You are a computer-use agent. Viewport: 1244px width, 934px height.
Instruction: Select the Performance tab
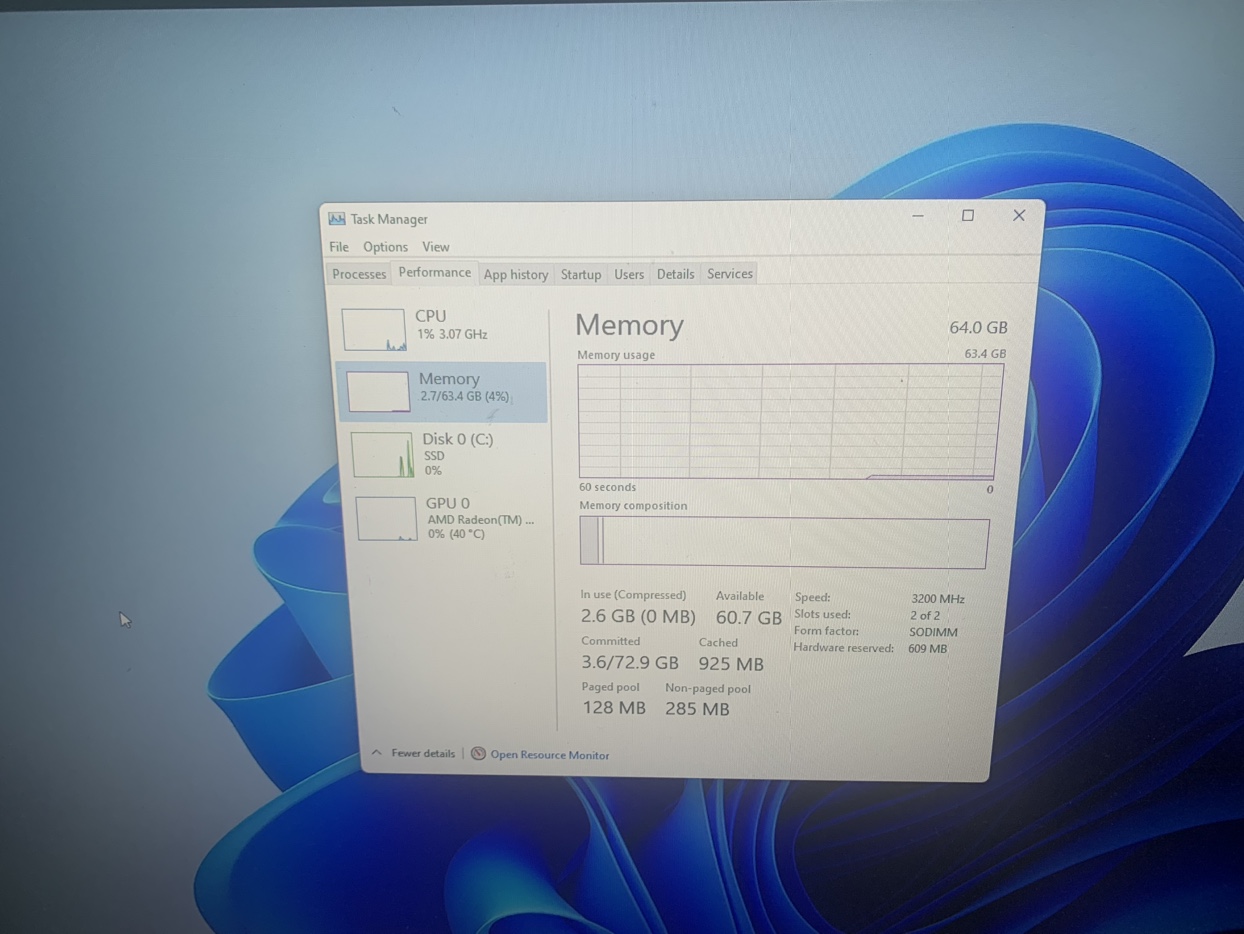[434, 273]
